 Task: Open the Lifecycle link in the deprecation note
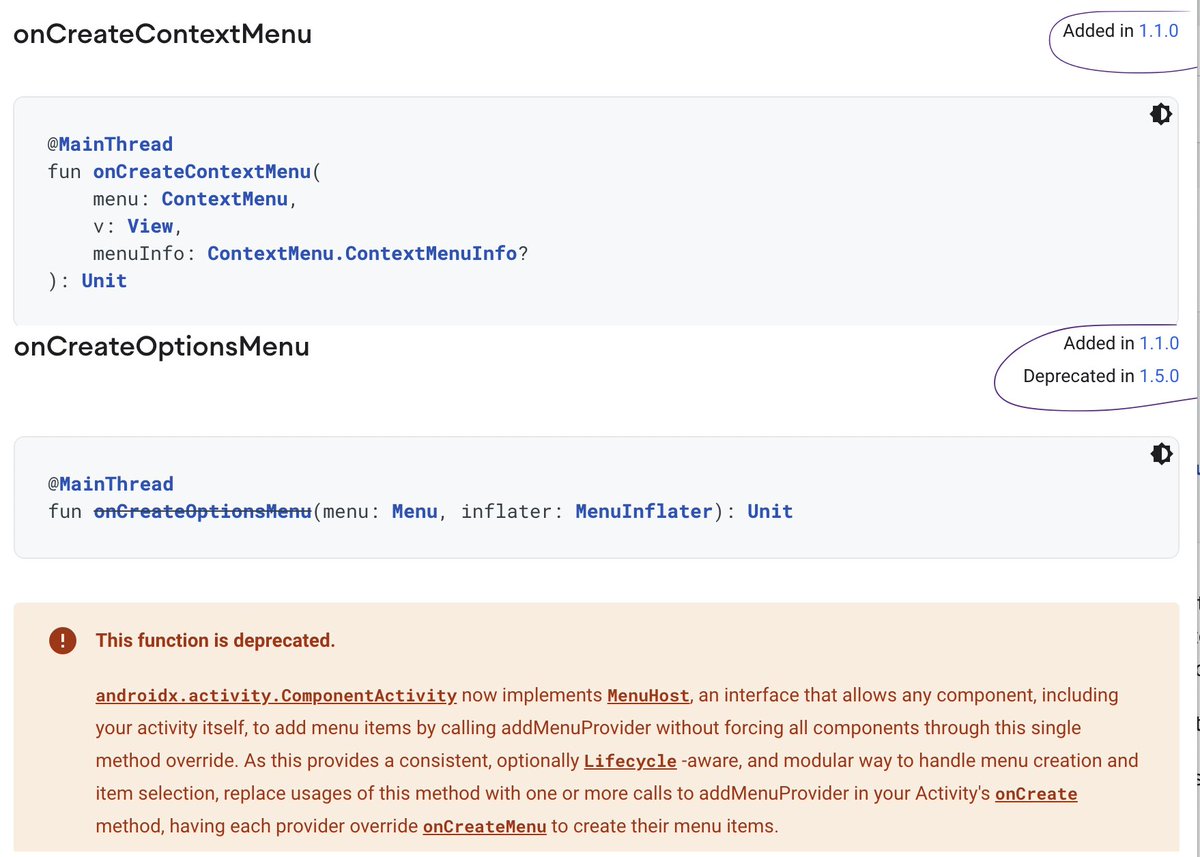pos(630,761)
